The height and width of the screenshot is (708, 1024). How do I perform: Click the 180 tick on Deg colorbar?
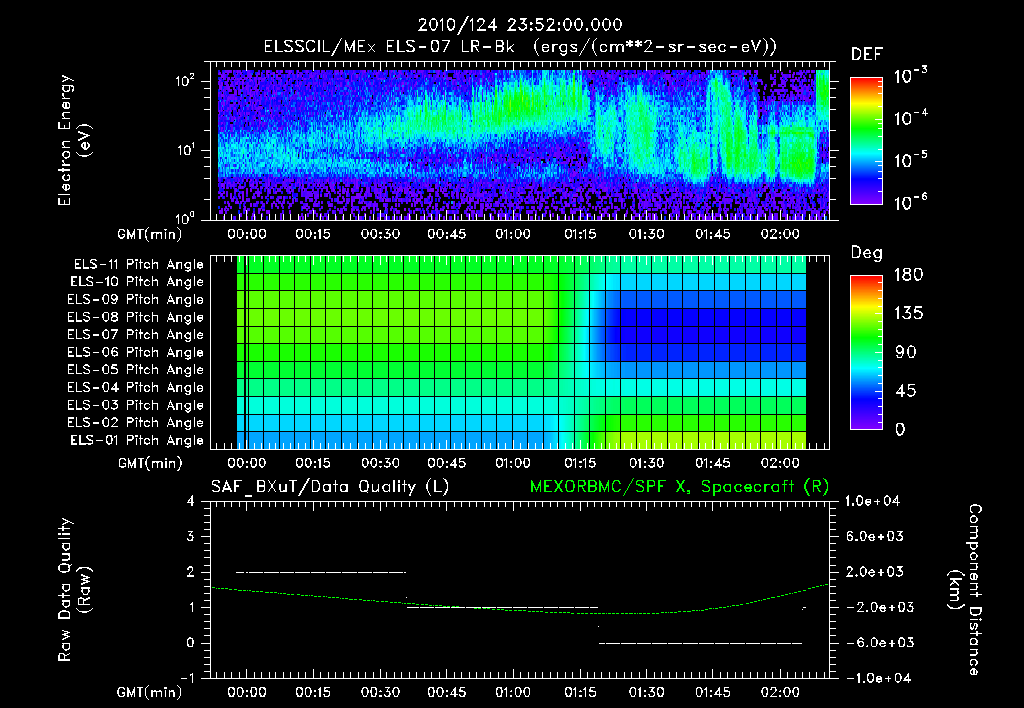908,275
